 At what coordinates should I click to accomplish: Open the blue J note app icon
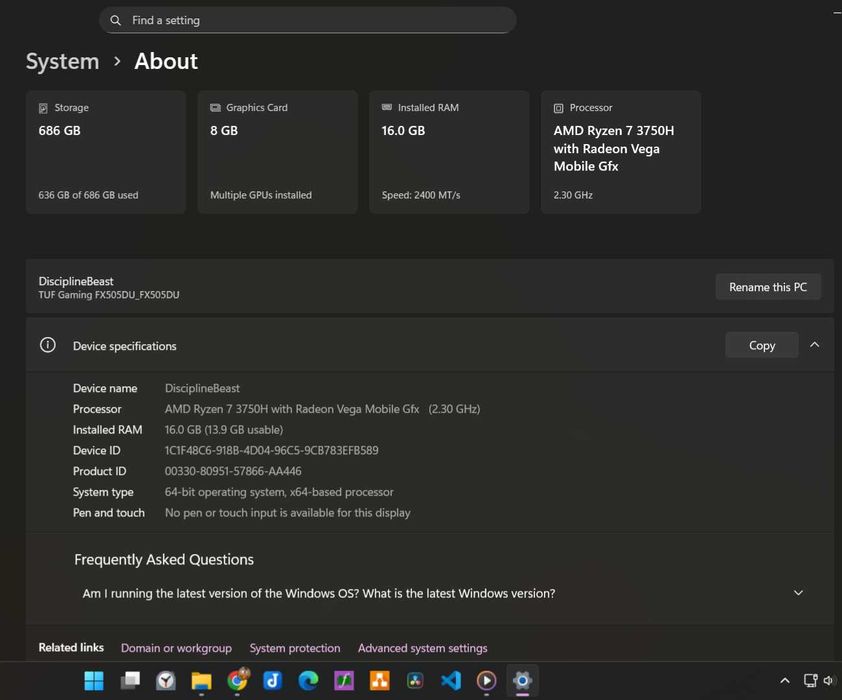coord(273,681)
